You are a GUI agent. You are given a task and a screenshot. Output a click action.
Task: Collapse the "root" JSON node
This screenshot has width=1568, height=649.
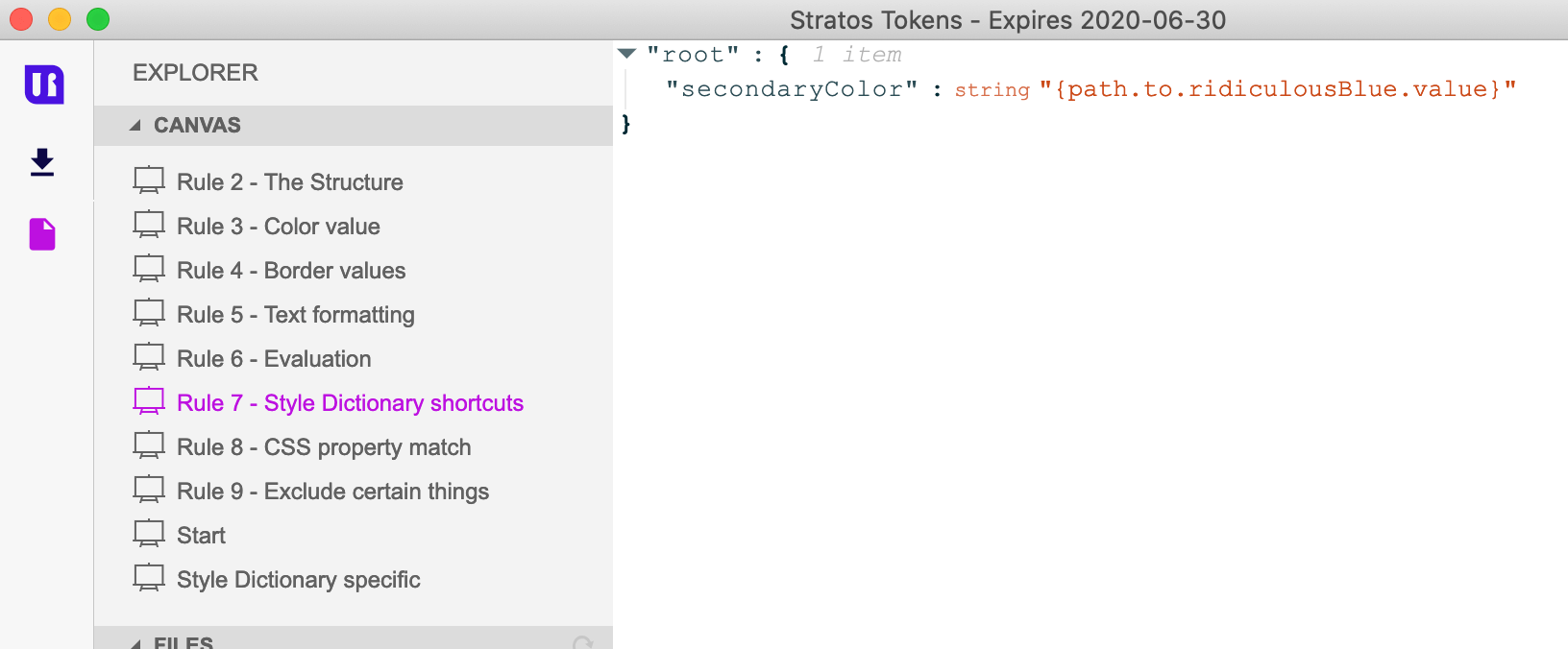[x=627, y=54]
